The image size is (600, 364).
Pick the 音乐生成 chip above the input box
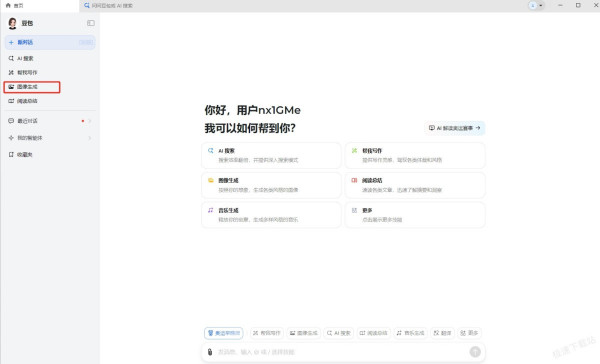[x=410, y=333]
